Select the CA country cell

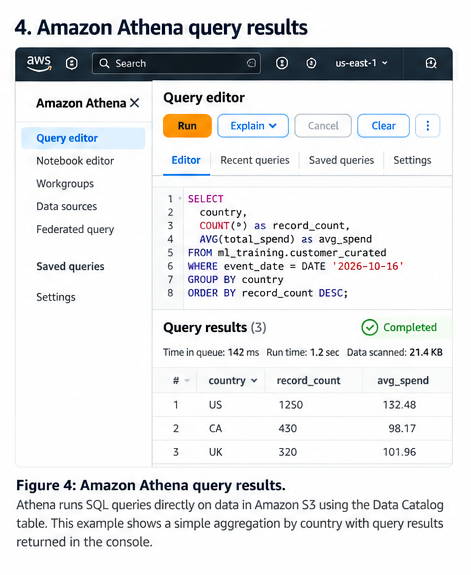click(215, 428)
